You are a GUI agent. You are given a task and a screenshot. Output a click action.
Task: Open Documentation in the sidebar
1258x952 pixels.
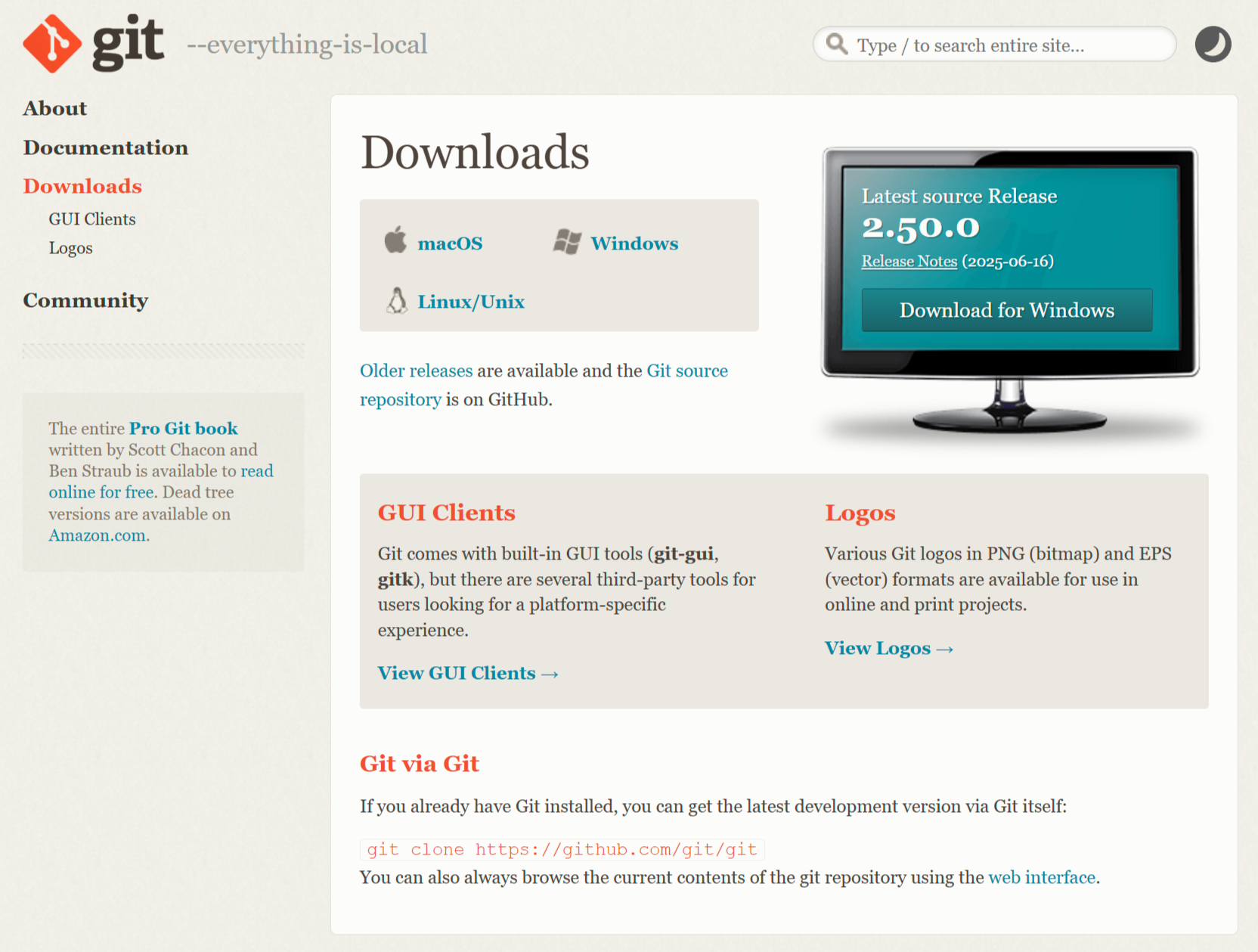point(106,147)
